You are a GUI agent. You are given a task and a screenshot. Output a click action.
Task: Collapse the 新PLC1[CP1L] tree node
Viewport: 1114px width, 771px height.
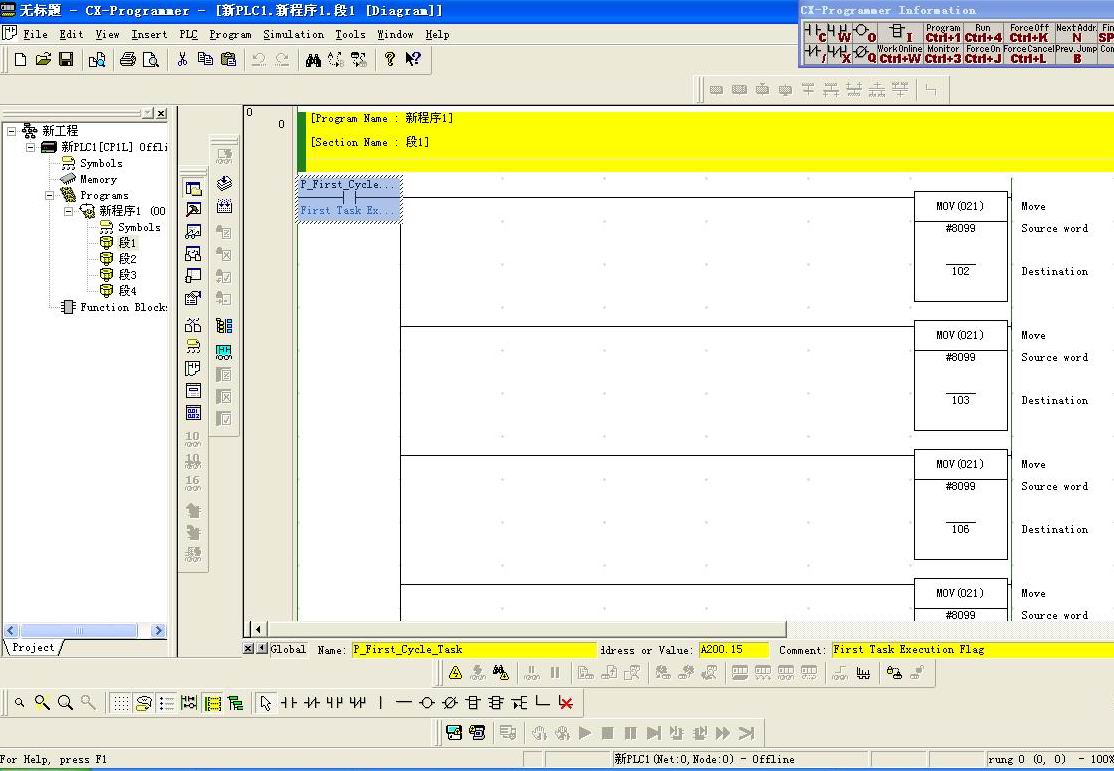31,147
